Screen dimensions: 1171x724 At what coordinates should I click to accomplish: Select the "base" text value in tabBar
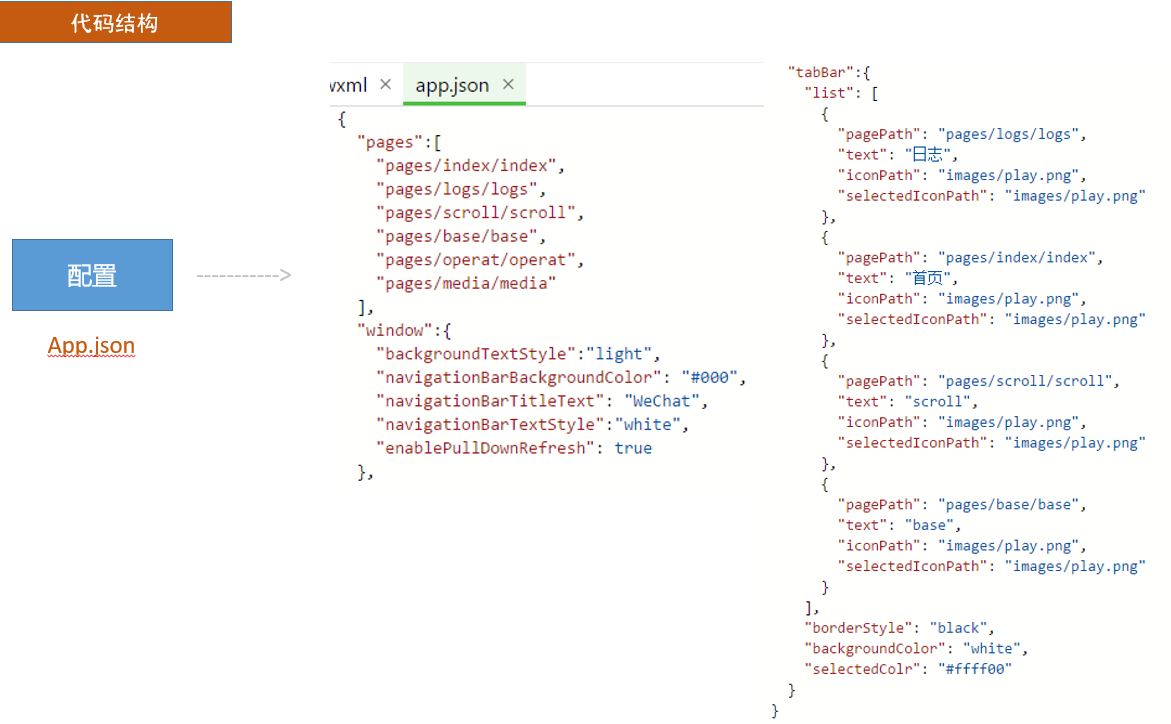[x=930, y=525]
